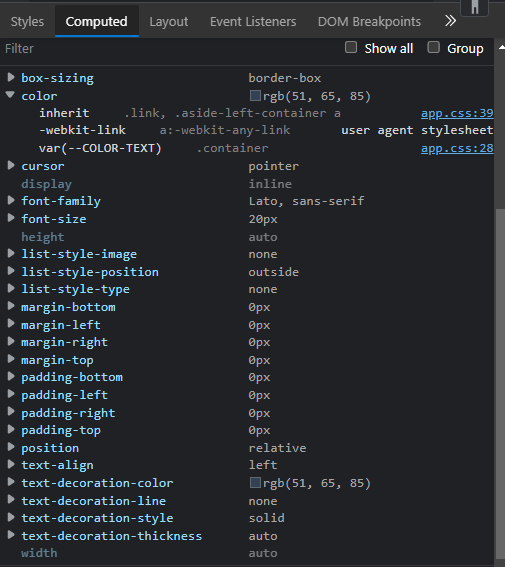This screenshot has width=505, height=567.
Task: Open the Event Listeners tab
Action: tap(253, 22)
